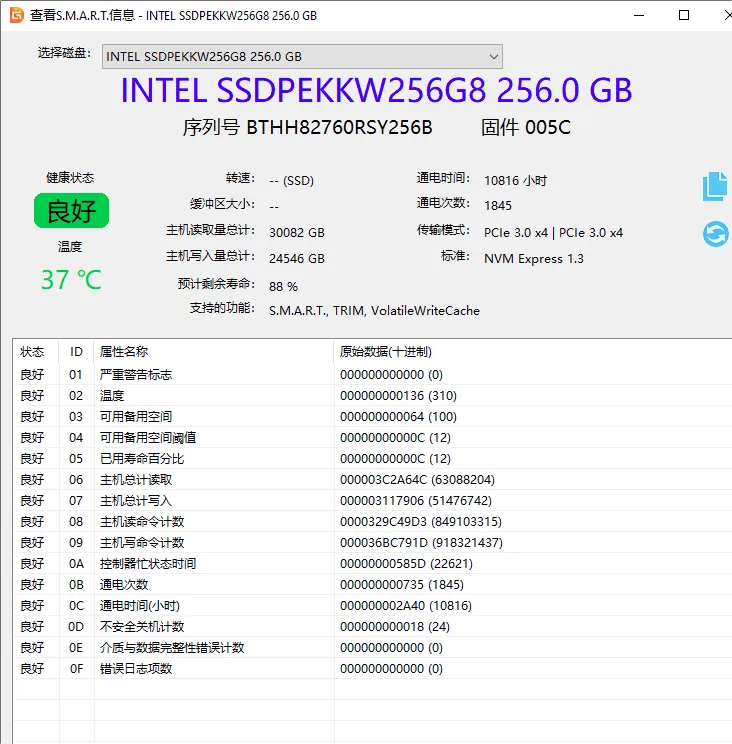
Task: Click the firmware version 005C
Action: tap(548, 127)
